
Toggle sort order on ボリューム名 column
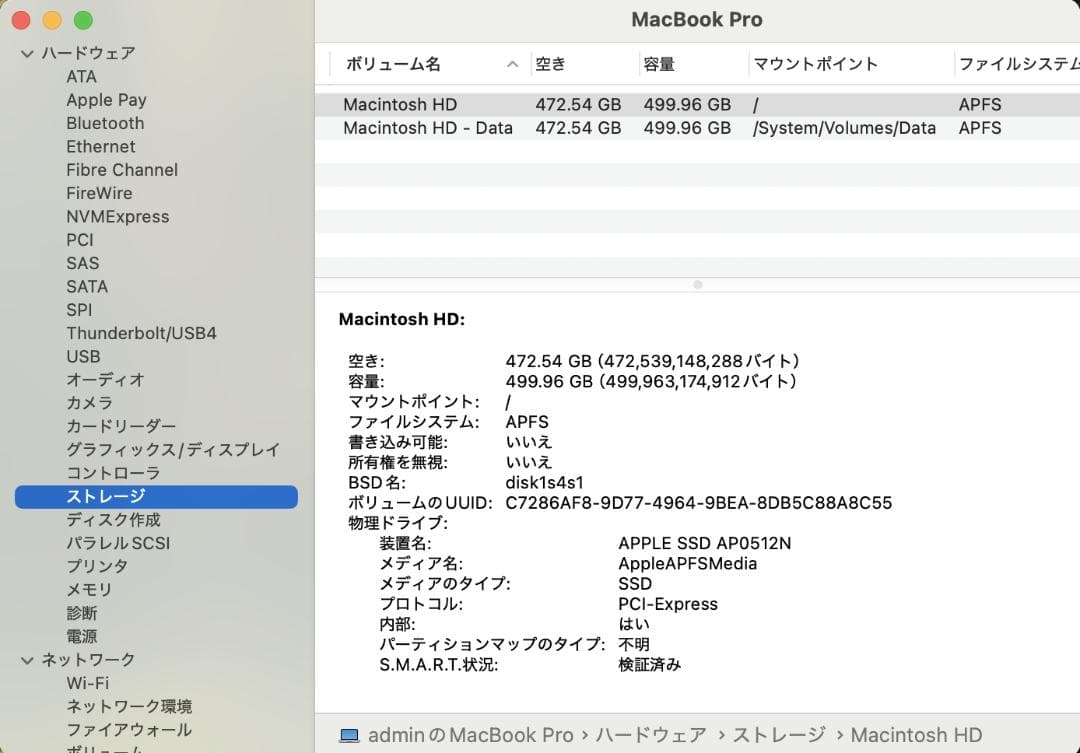(396, 63)
